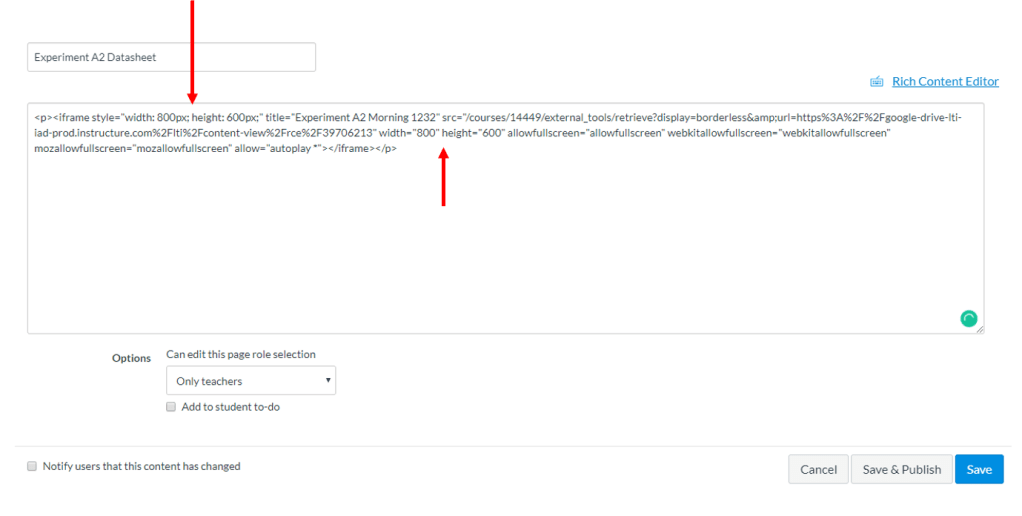Click Save & Publish
The width and height of the screenshot is (1022, 516).
901,469
